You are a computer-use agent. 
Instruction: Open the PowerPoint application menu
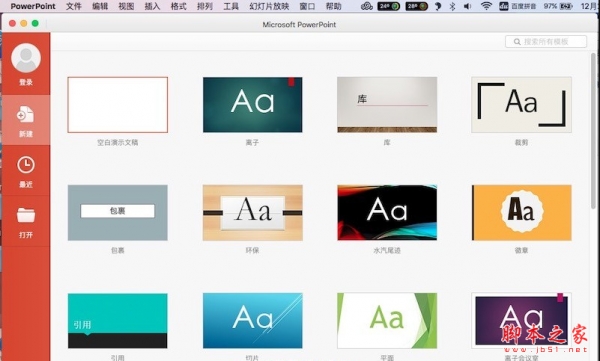coord(33,6)
